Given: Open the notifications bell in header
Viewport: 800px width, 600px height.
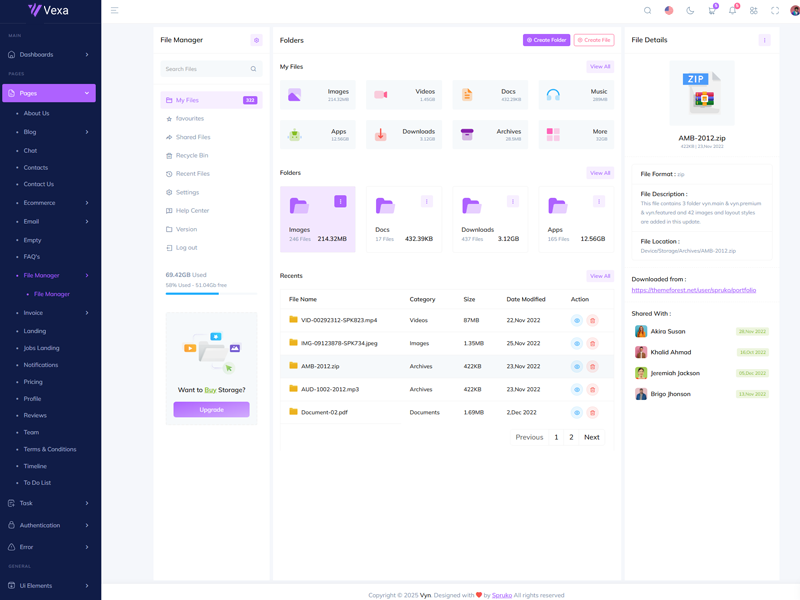Looking at the screenshot, I should pyautogui.click(x=732, y=11).
